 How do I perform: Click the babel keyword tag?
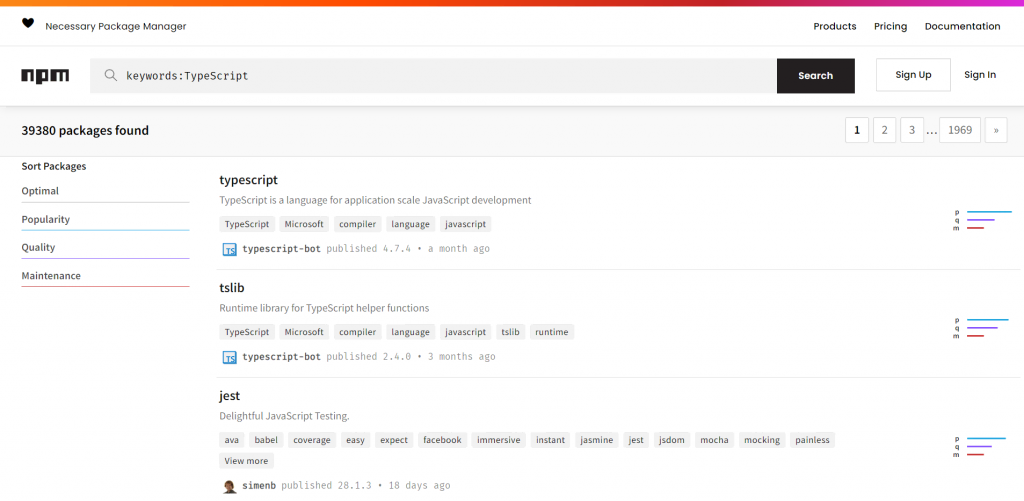(x=266, y=440)
